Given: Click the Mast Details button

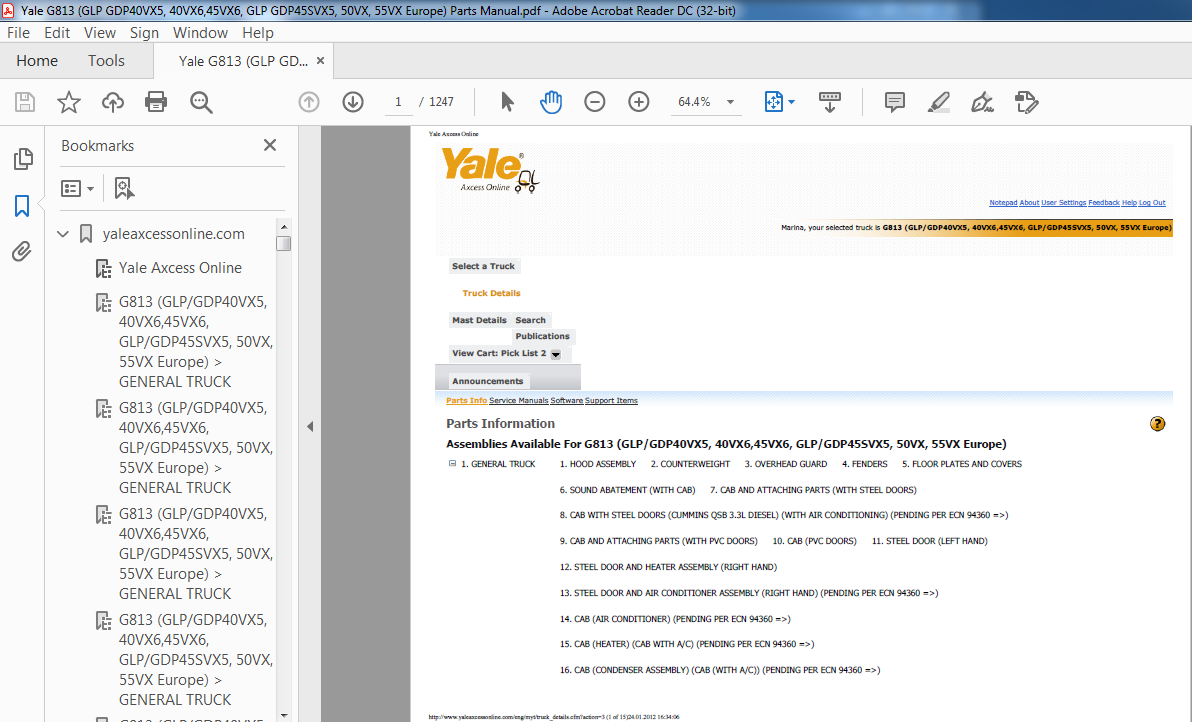Looking at the screenshot, I should tap(479, 320).
